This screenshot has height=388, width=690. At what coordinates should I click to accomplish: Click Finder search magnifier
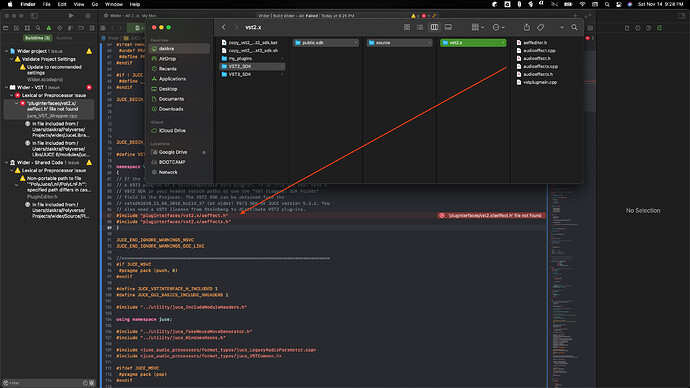[574, 27]
